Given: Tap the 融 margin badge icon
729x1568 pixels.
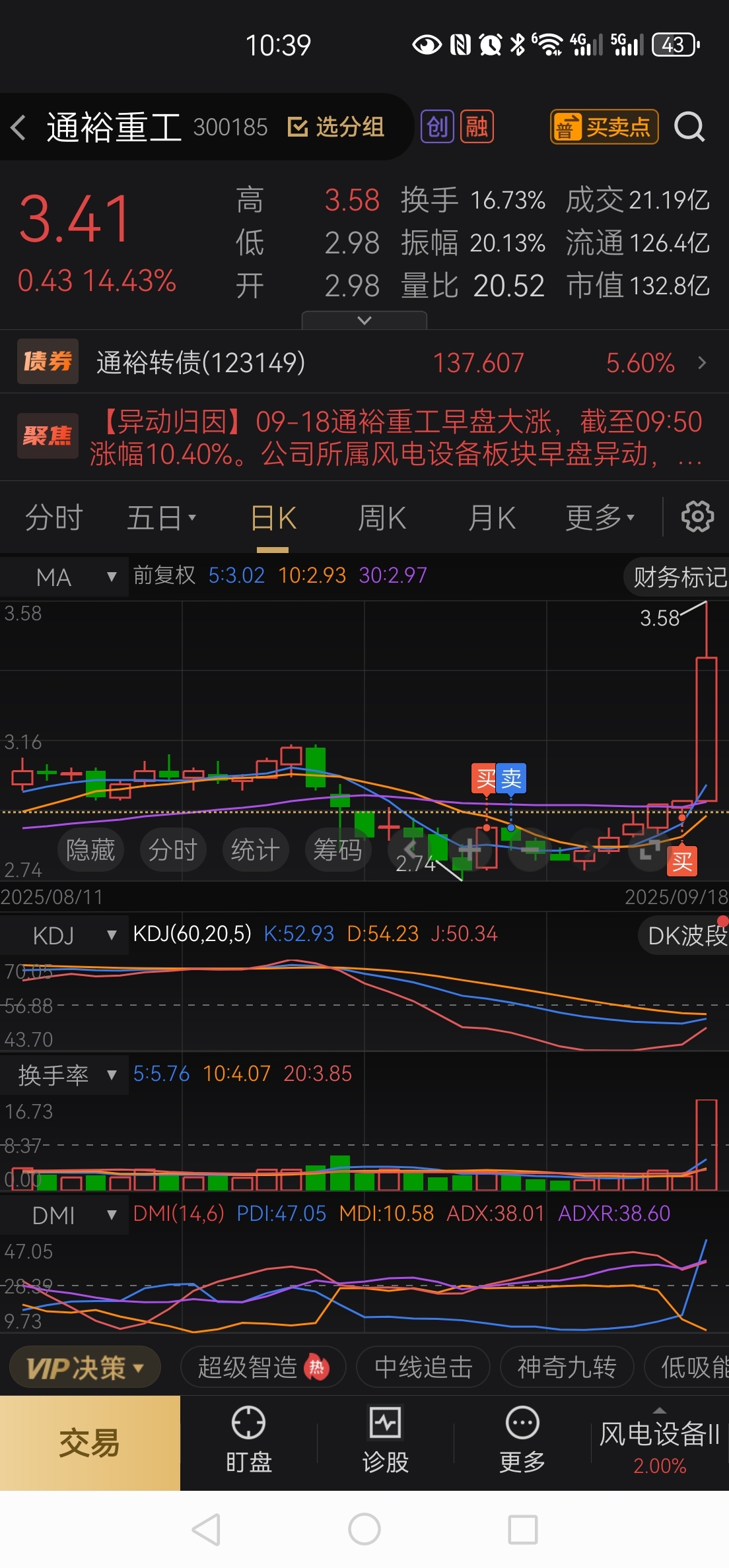Looking at the screenshot, I should (x=477, y=127).
